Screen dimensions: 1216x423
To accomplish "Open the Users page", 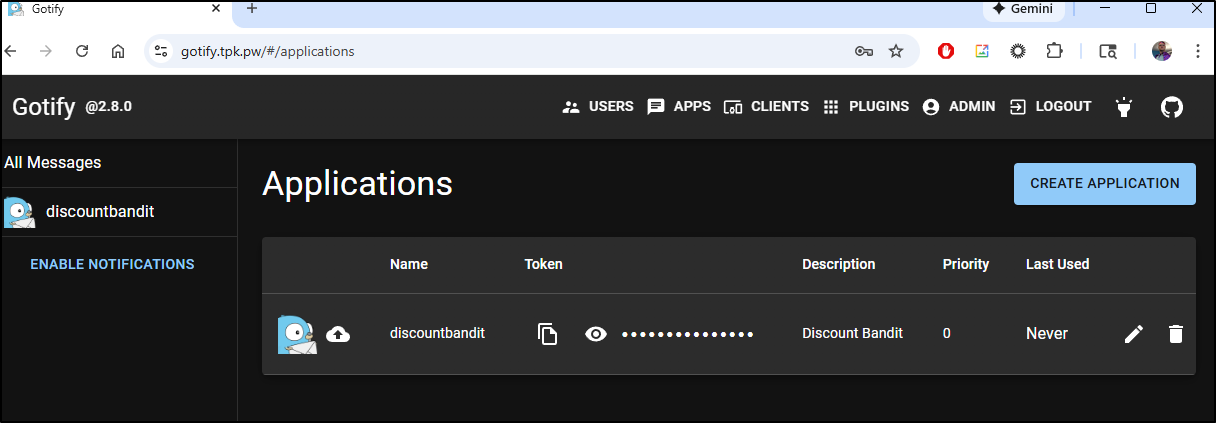I will [598, 107].
